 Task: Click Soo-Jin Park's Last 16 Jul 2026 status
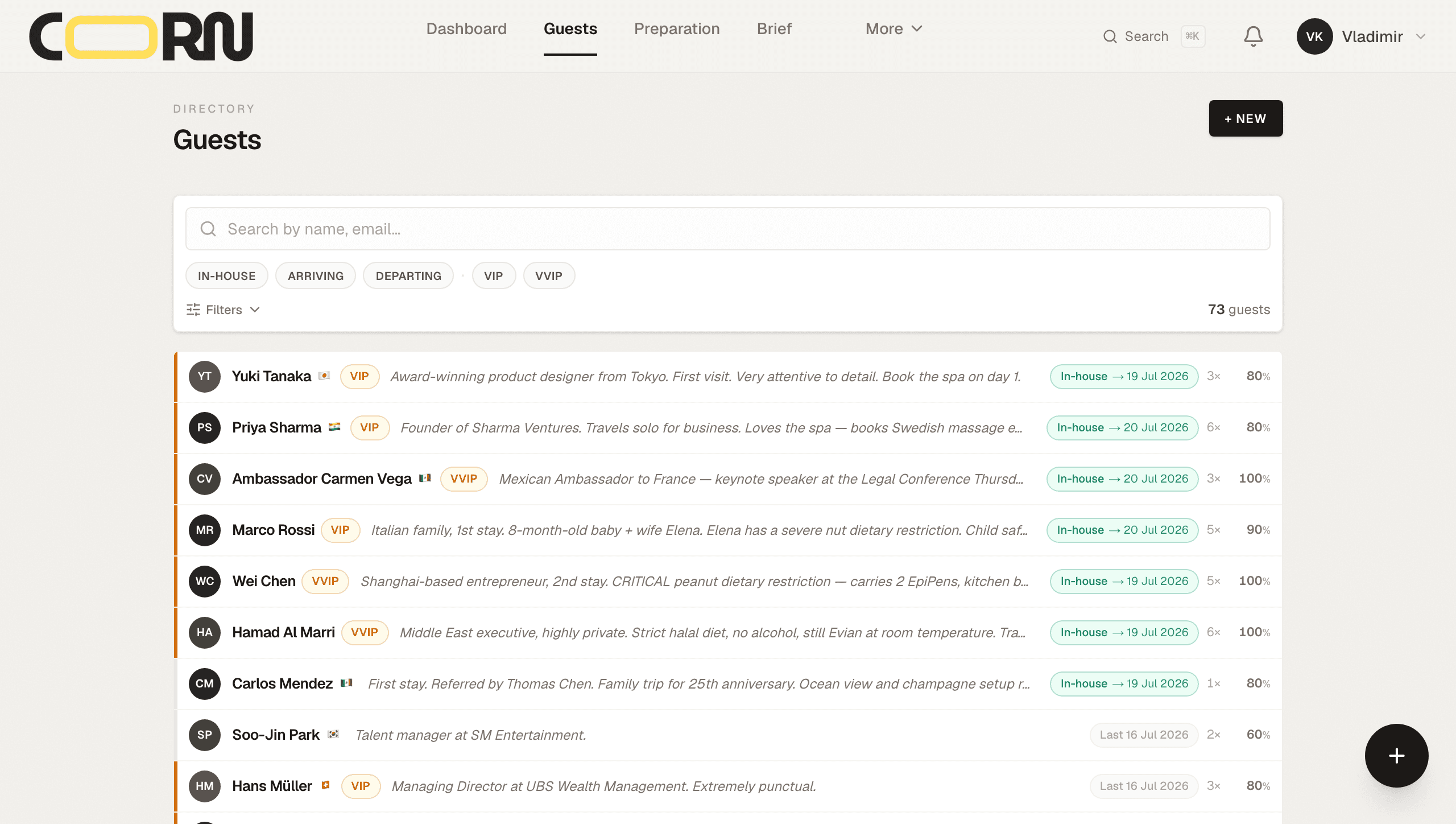(1144, 735)
